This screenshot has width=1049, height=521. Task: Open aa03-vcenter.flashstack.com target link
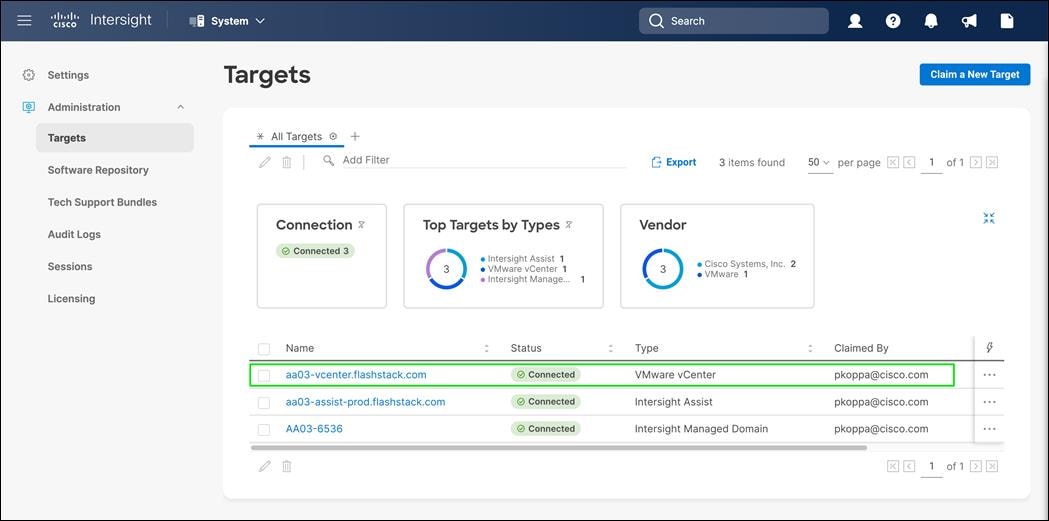point(356,375)
